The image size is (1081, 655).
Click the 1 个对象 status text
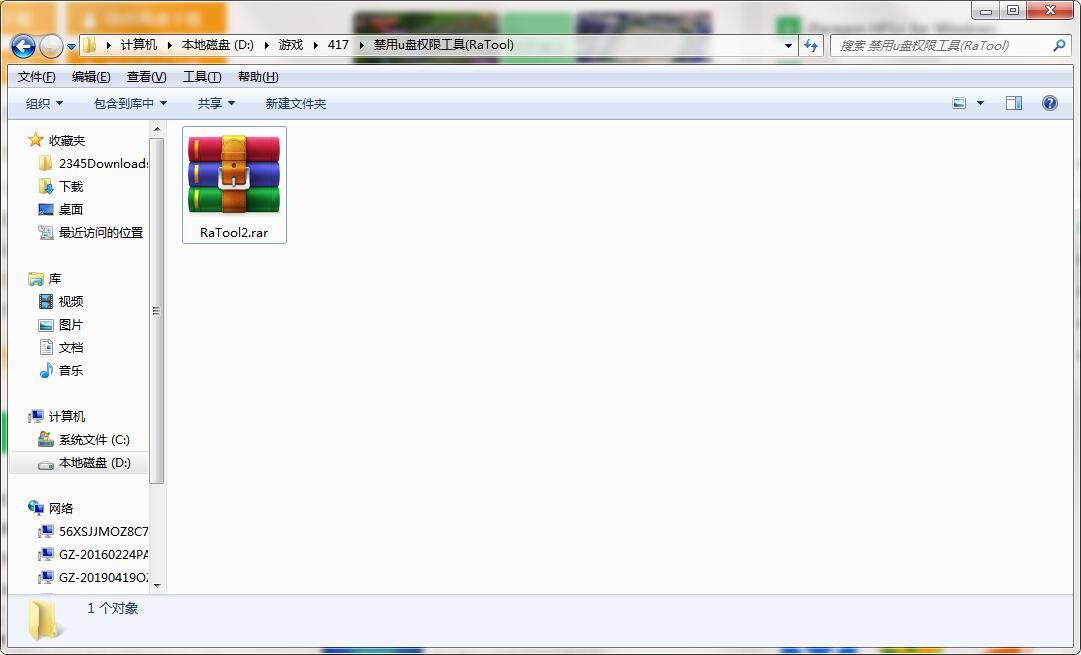(112, 608)
